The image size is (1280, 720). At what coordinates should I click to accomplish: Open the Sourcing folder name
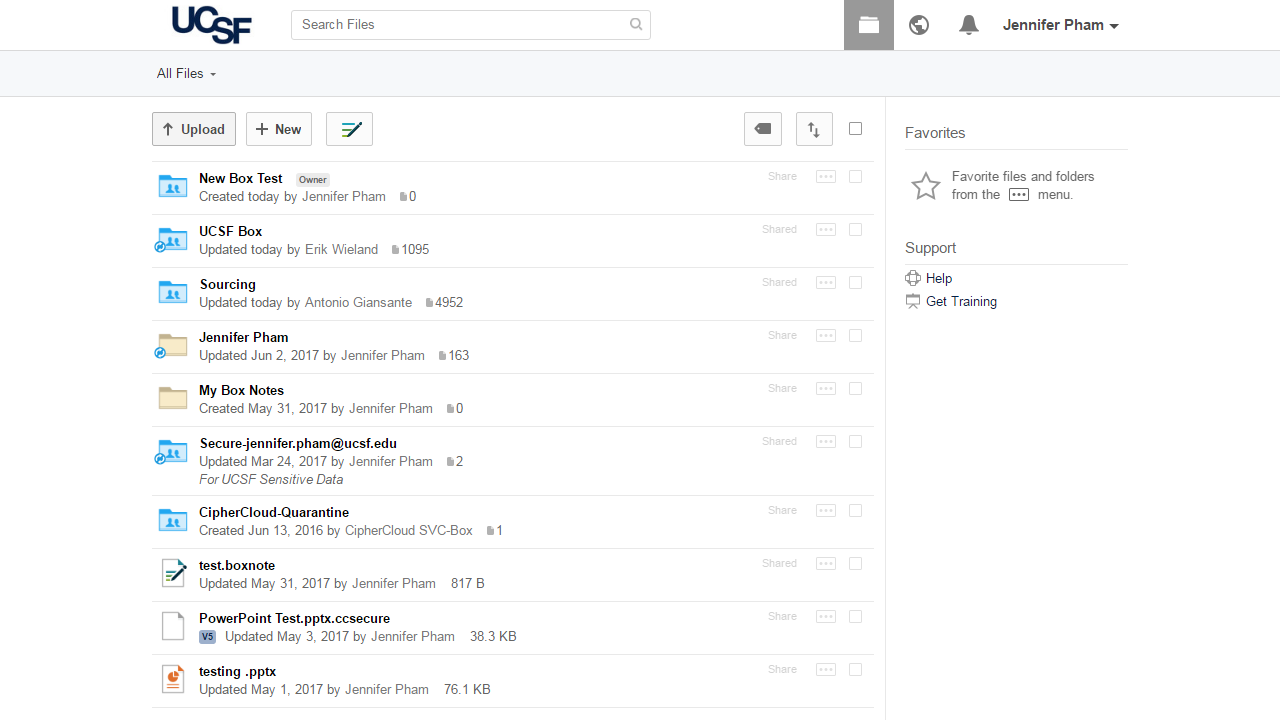228,285
